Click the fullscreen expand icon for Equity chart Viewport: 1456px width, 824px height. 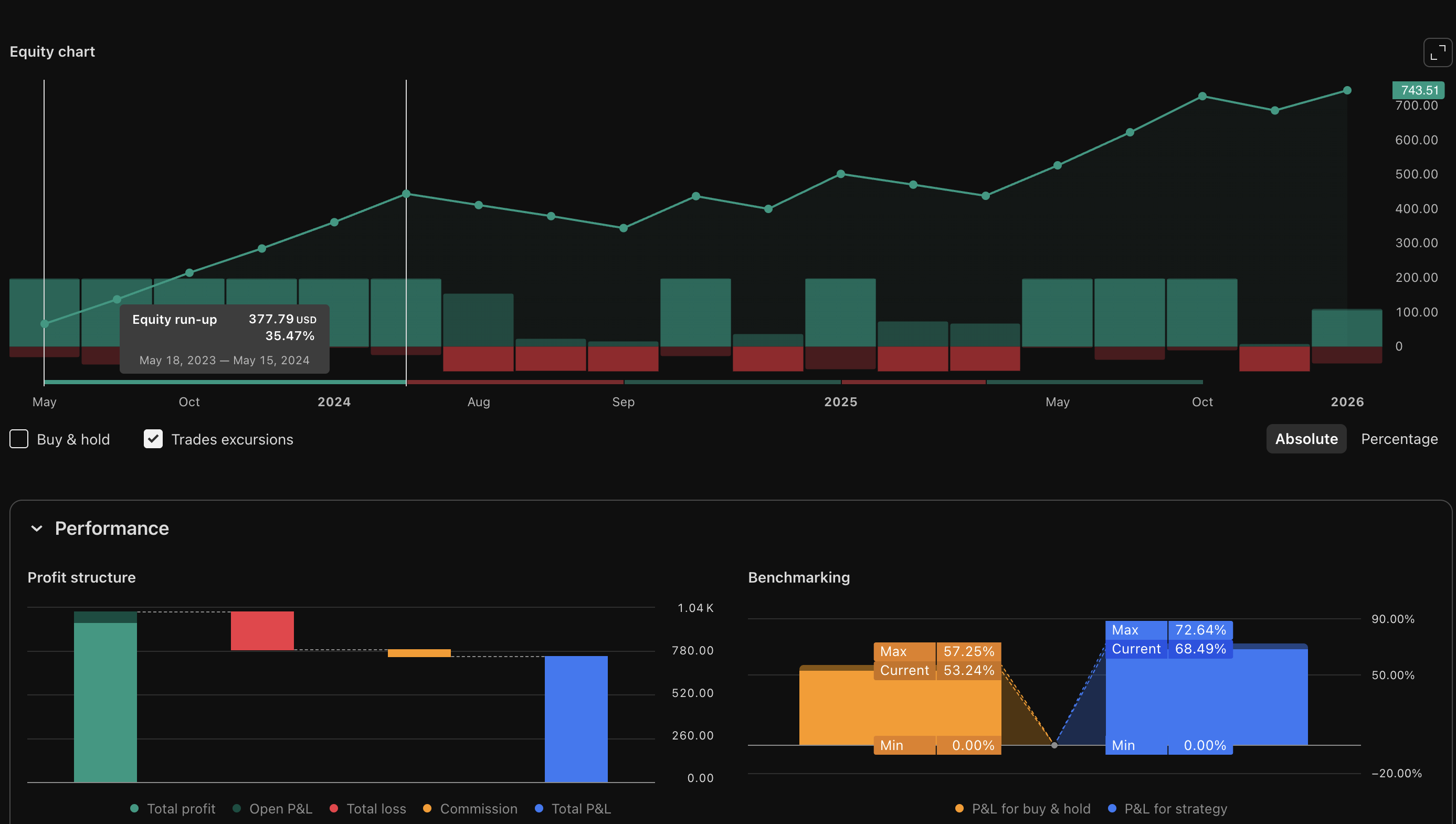coord(1437,52)
